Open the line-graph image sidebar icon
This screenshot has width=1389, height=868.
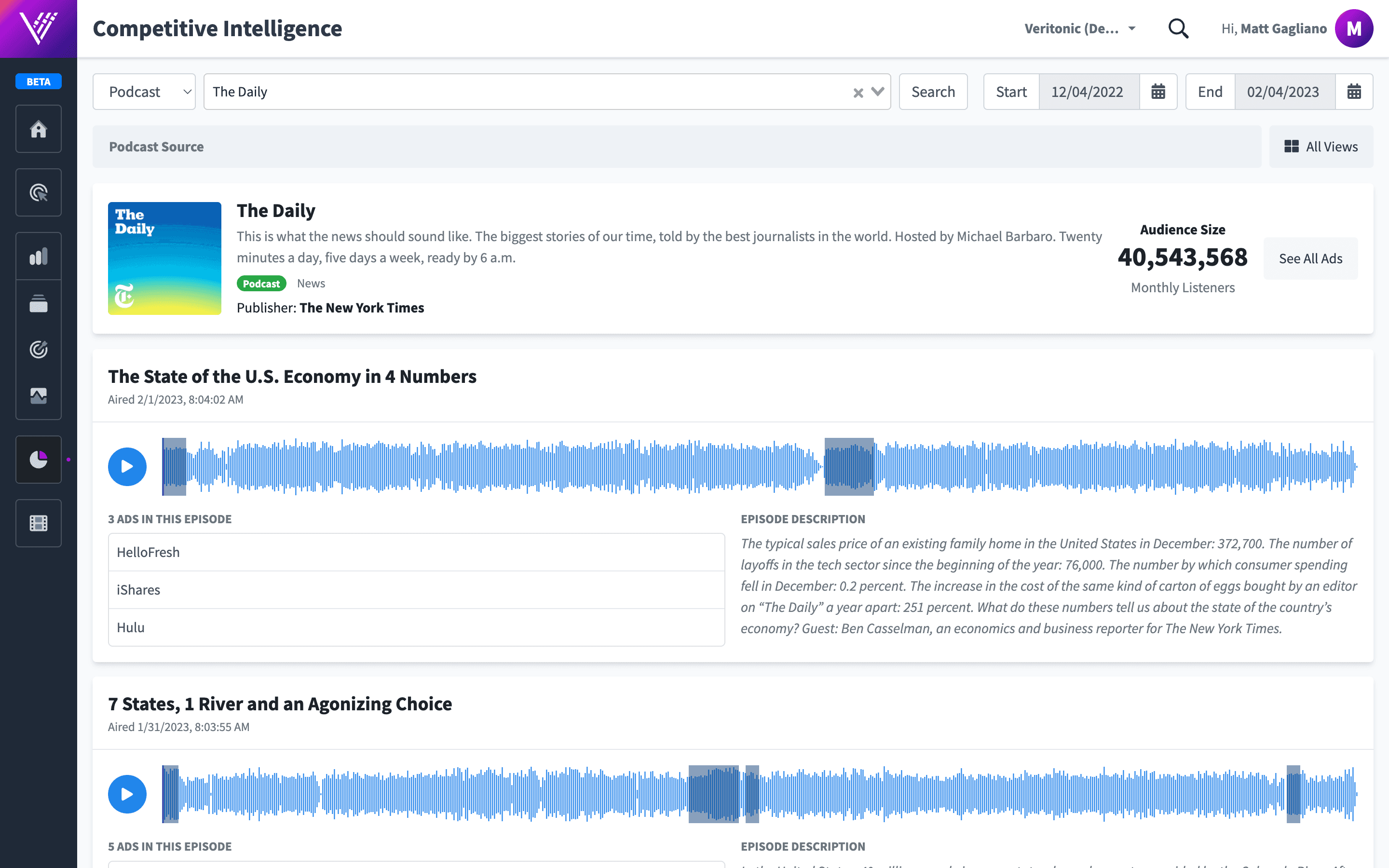click(39, 395)
